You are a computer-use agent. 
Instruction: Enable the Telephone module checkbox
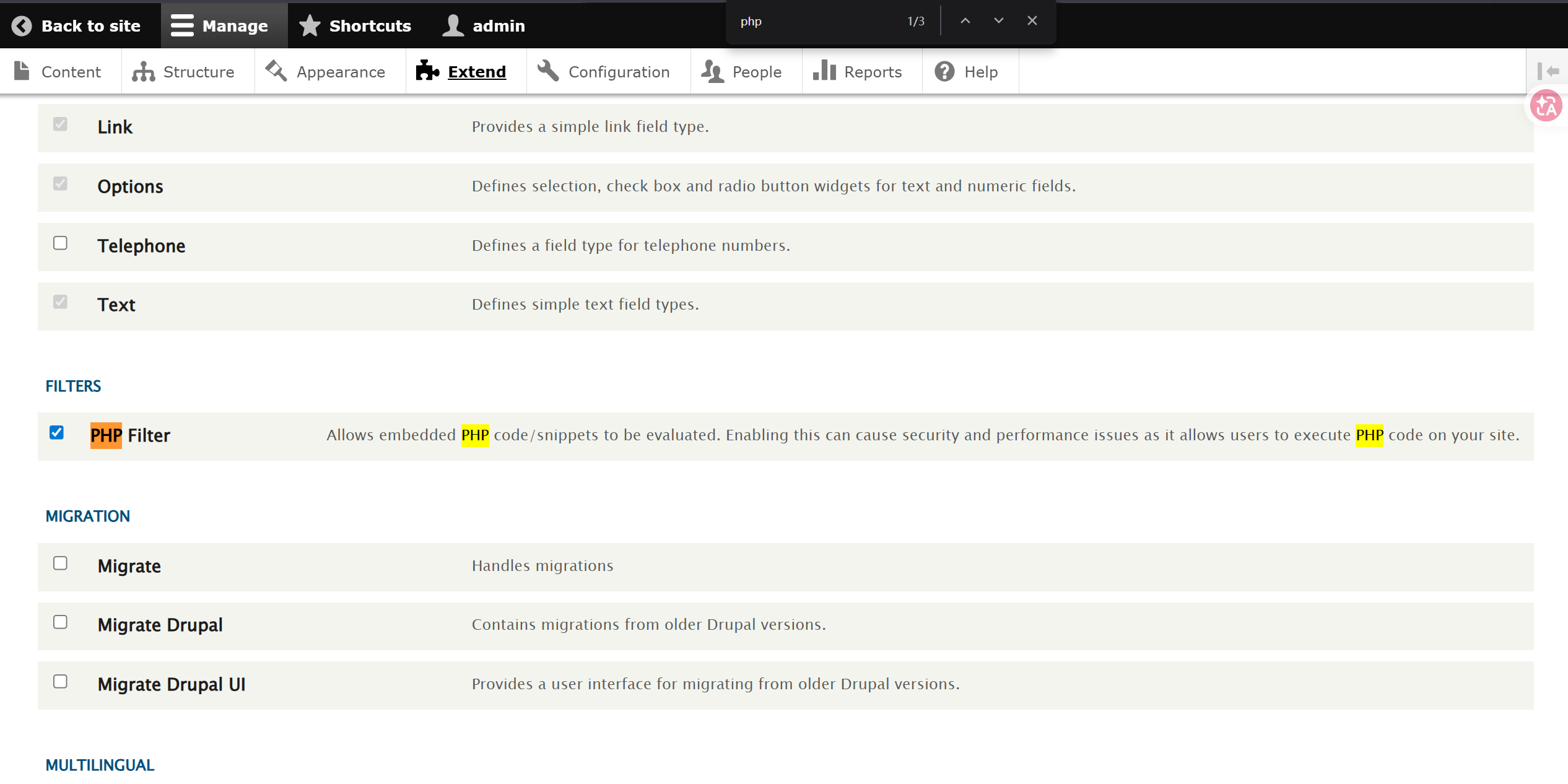point(60,243)
